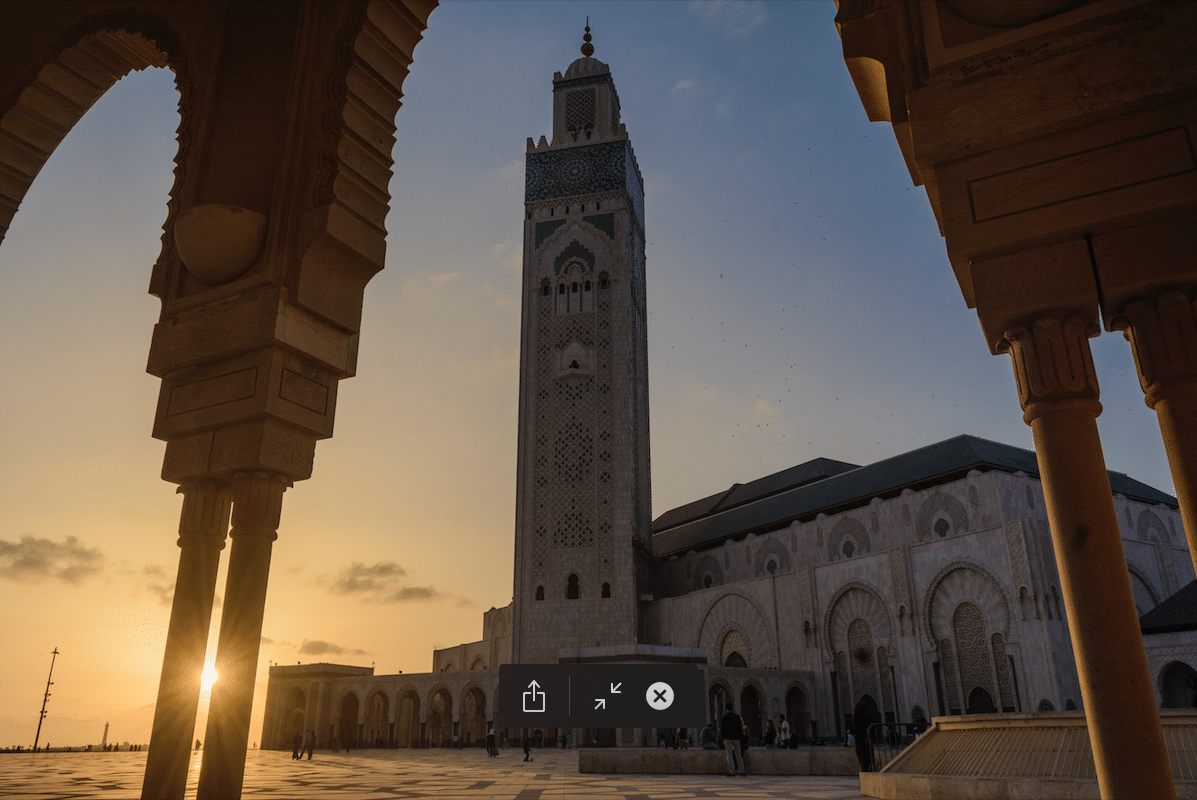This screenshot has height=800, width=1197.
Task: Click the large column on the right foreground
Action: coord(1096,600)
